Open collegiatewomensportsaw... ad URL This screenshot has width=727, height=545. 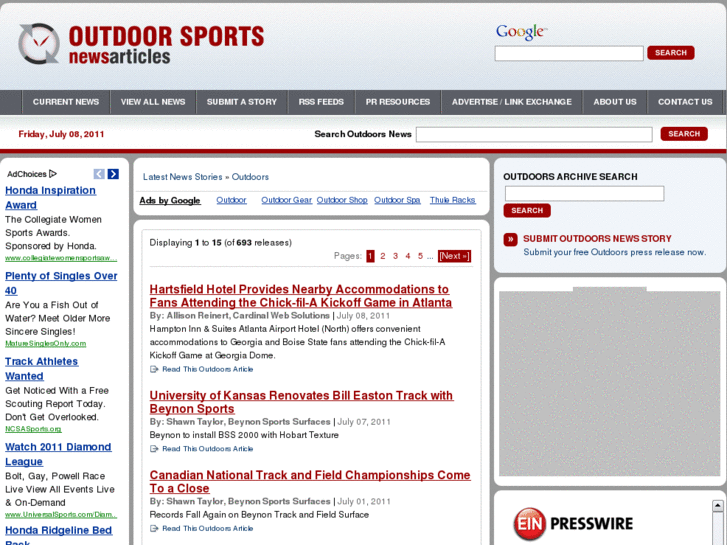coord(61,258)
